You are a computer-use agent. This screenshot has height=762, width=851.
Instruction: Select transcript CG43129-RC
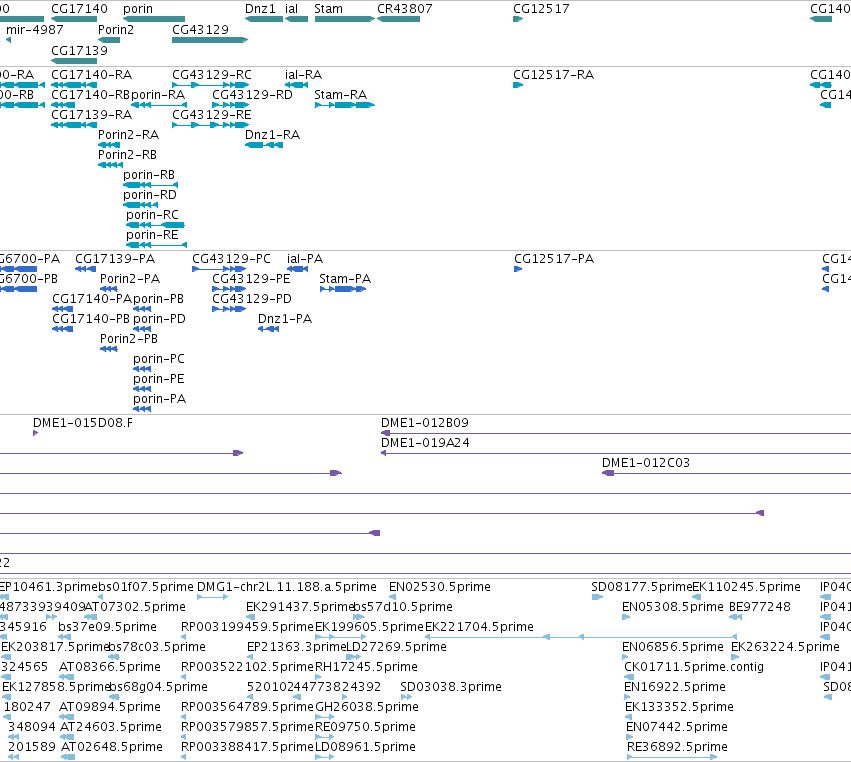coord(211,85)
